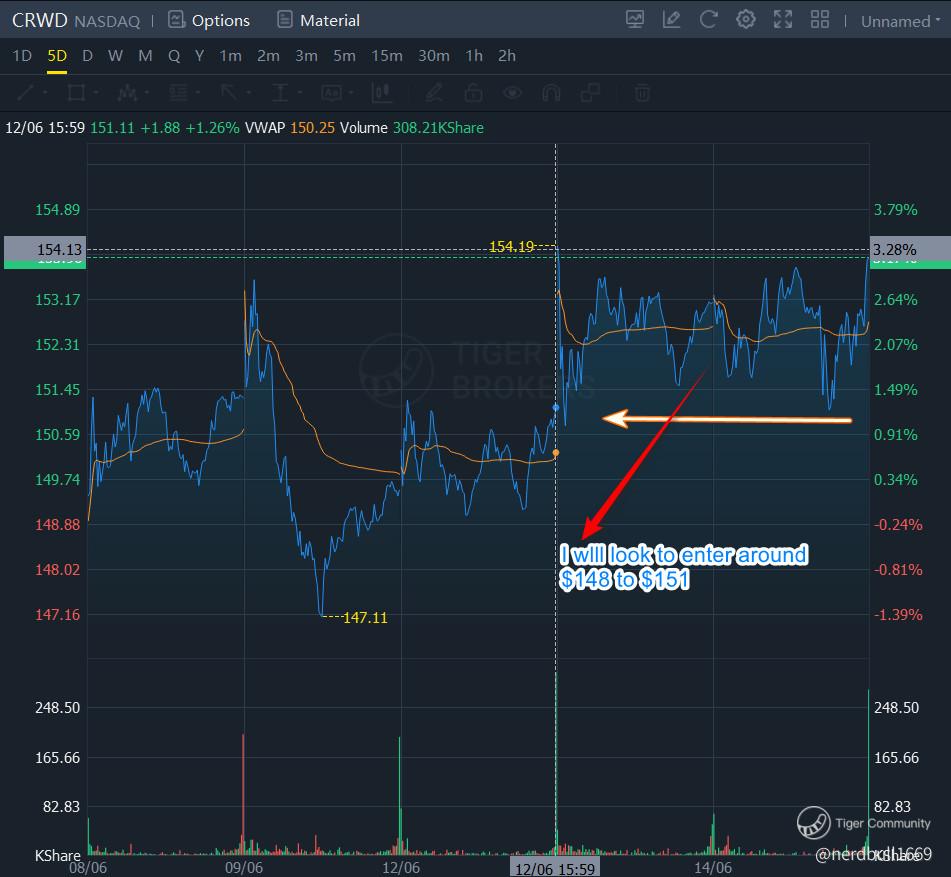Select the 2m interval tab

point(268,56)
